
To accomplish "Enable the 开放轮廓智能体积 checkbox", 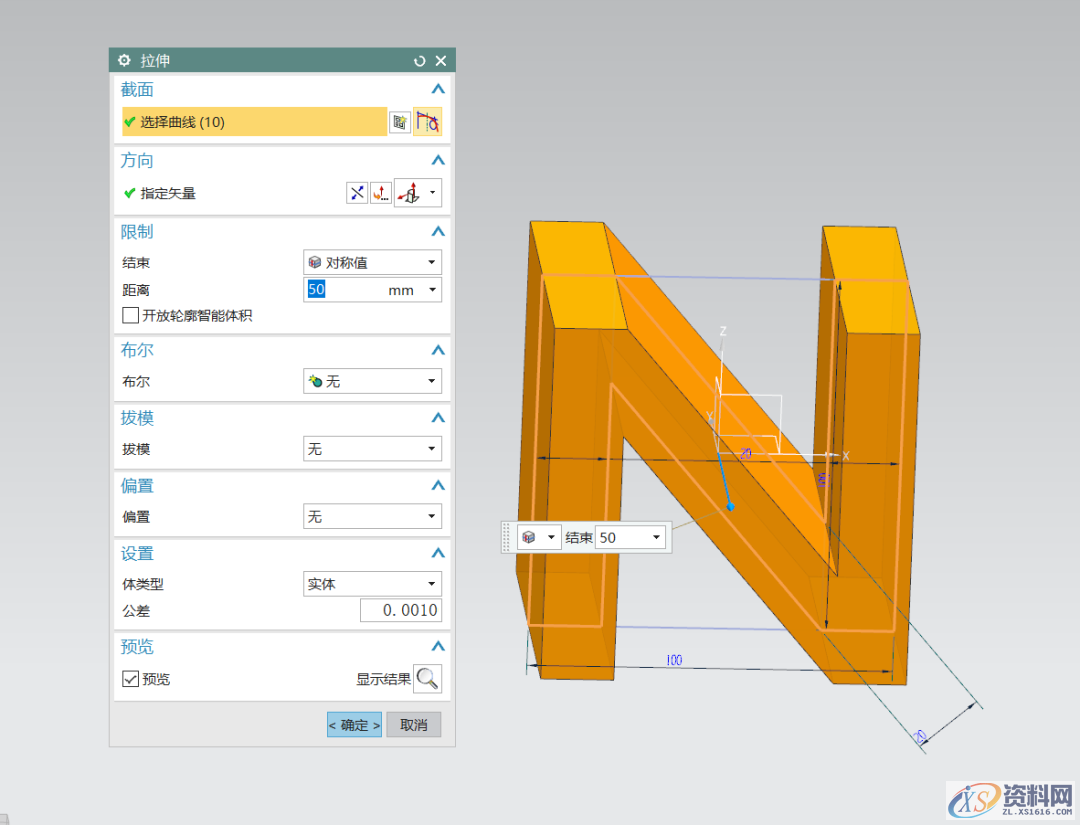I will [x=130, y=315].
